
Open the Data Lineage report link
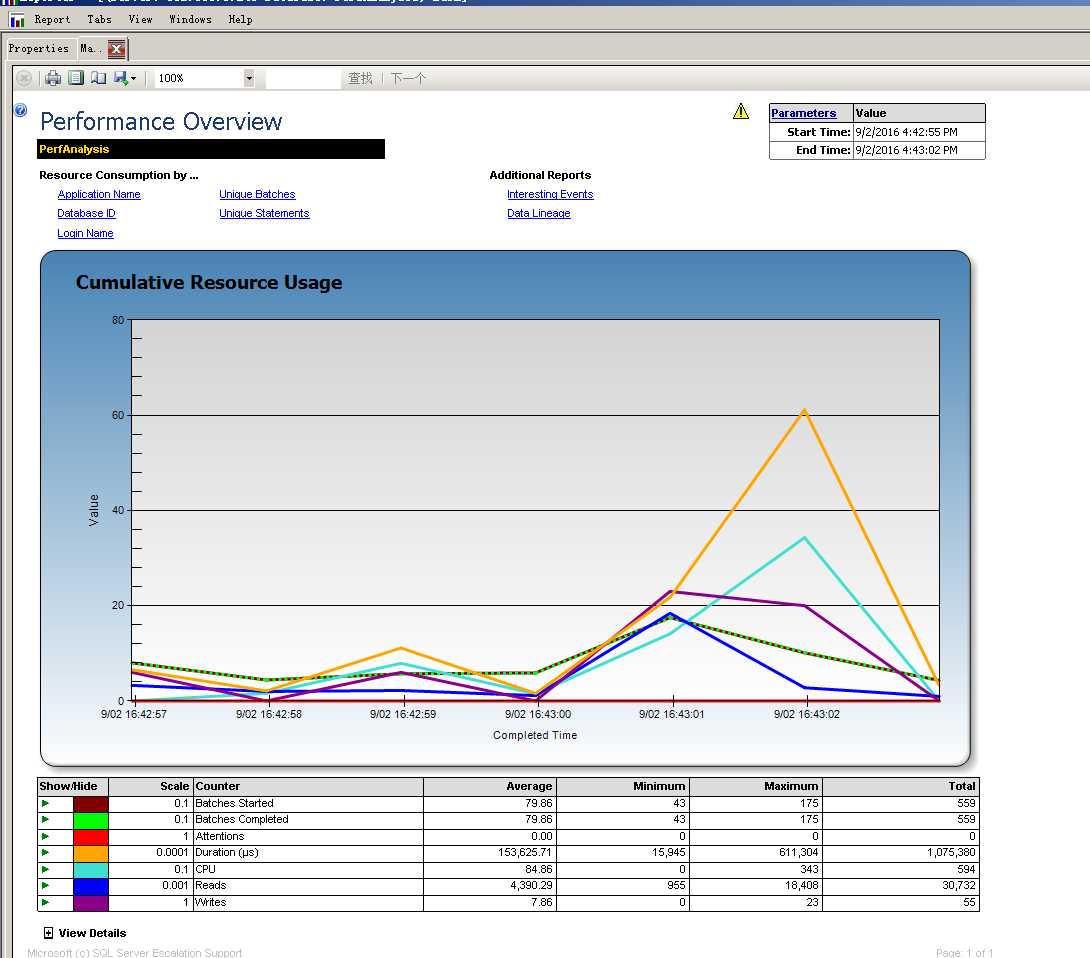[539, 213]
